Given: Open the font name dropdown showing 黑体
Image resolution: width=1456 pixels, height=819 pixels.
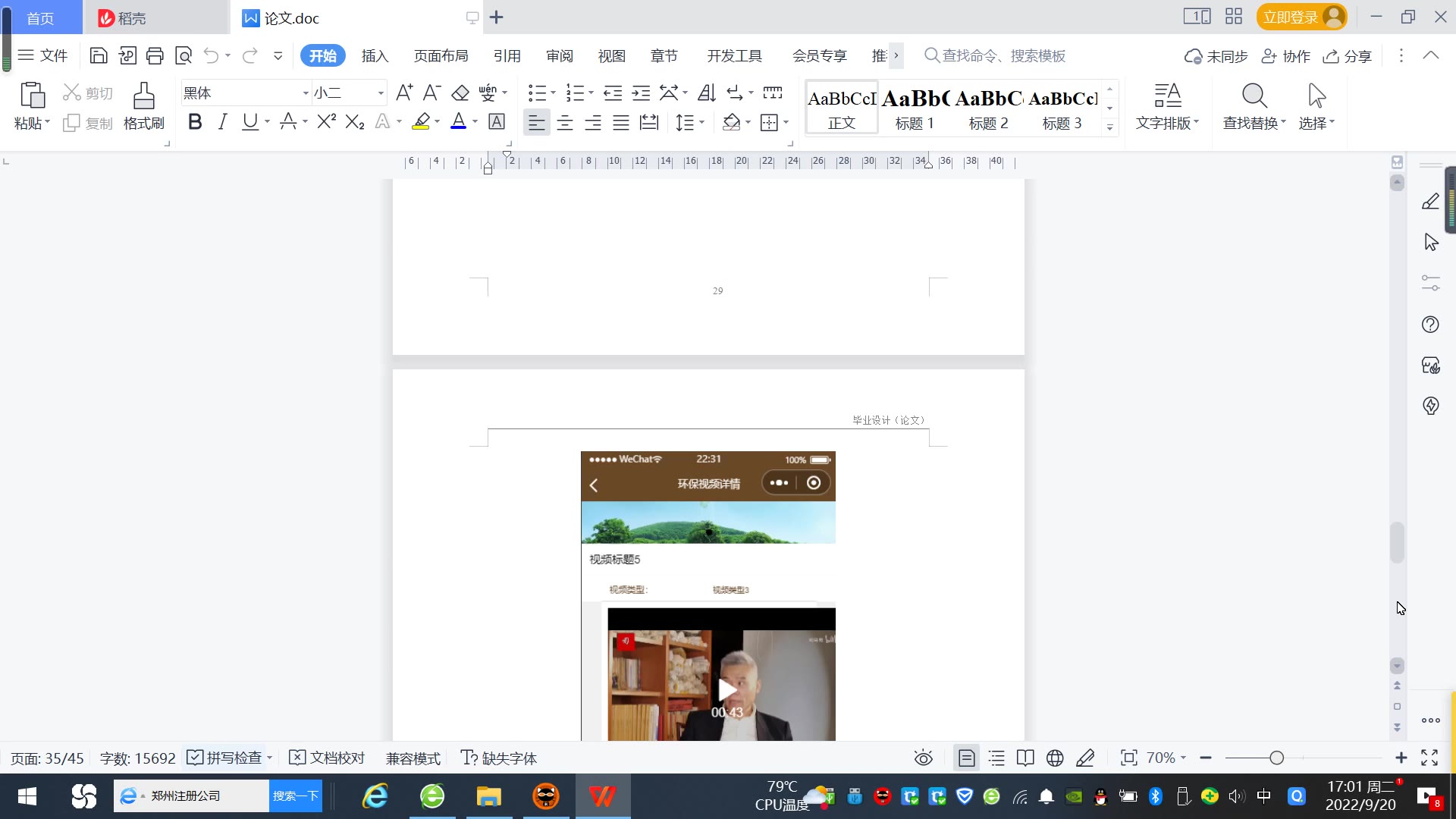Looking at the screenshot, I should tap(306, 93).
